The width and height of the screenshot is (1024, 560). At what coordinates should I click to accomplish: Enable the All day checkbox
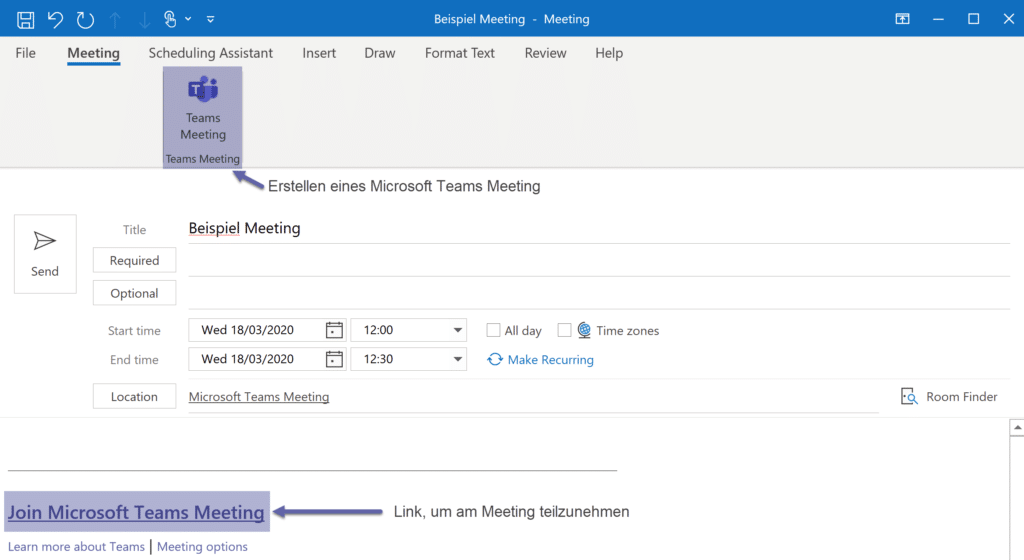pos(493,330)
